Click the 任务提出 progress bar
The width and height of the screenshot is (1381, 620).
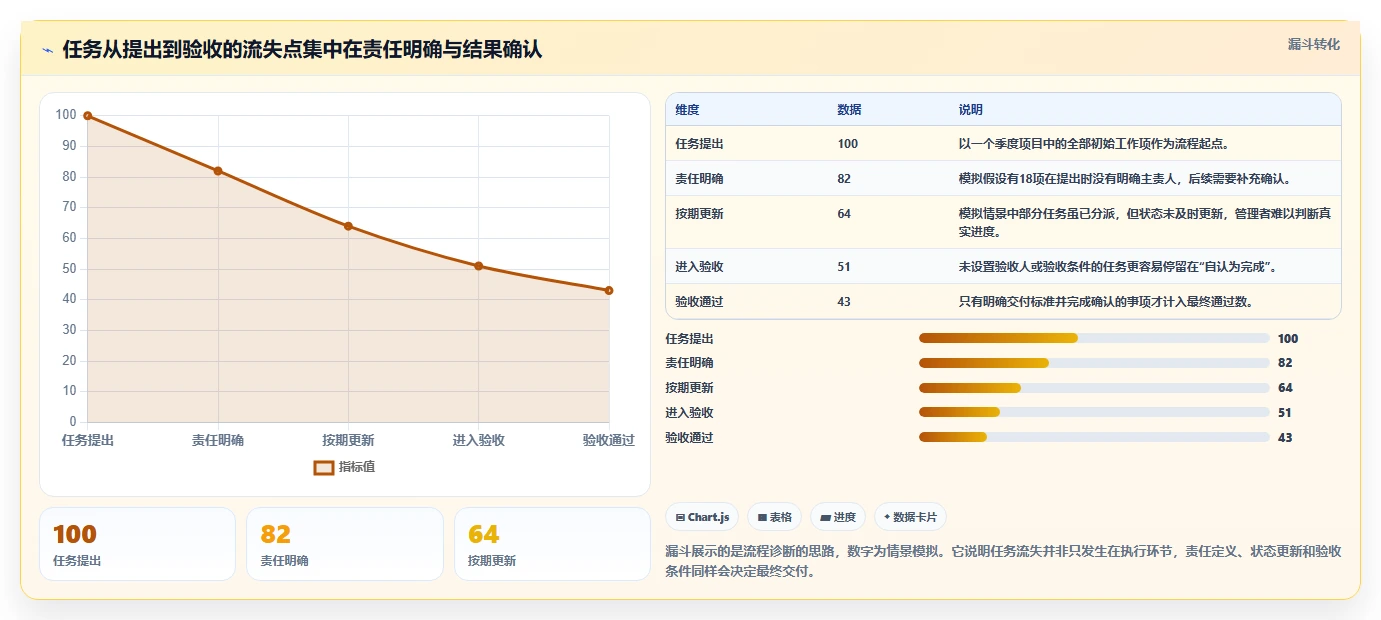(1094, 338)
